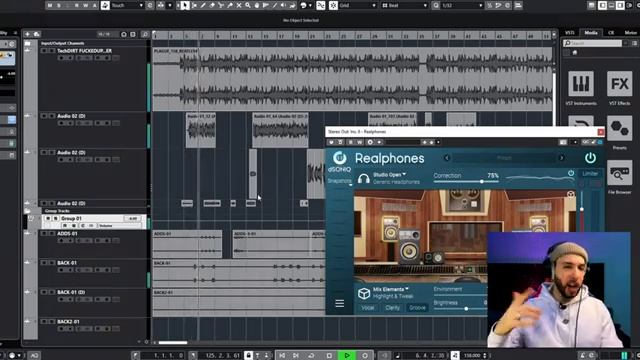Open Presets tile in the Media rack
Image resolution: width=640 pixels, height=360 pixels.
tap(620, 128)
